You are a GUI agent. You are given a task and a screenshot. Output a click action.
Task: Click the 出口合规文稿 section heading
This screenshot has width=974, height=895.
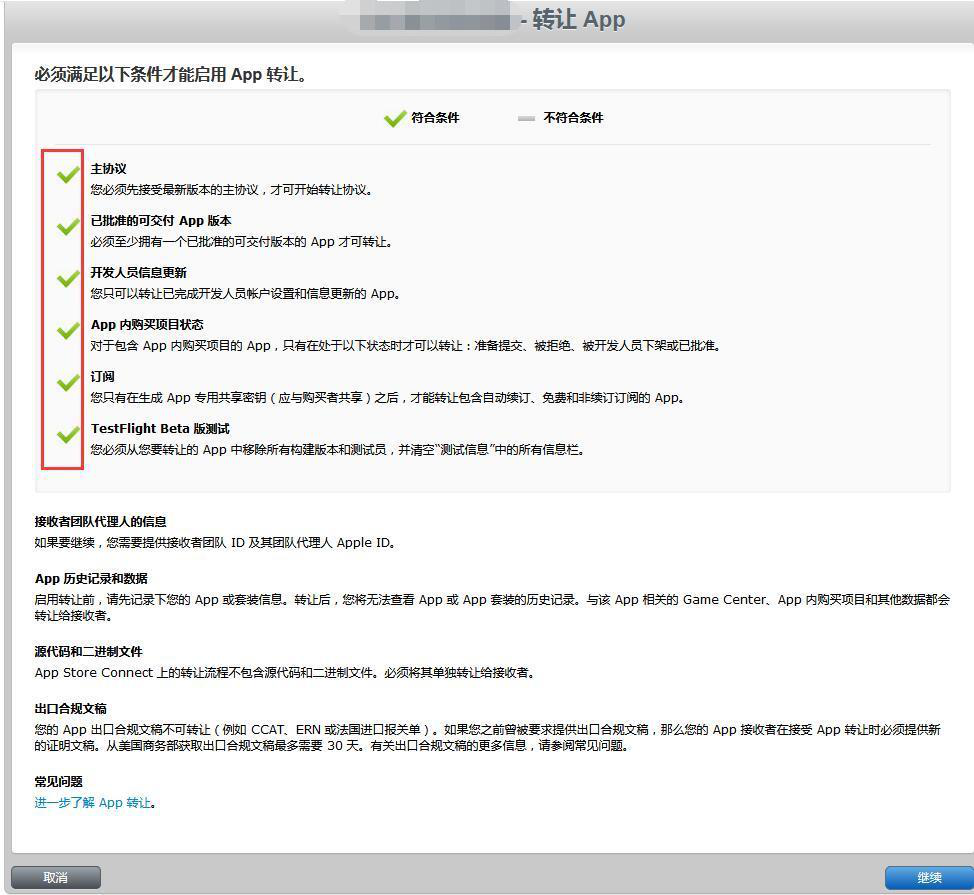70,708
